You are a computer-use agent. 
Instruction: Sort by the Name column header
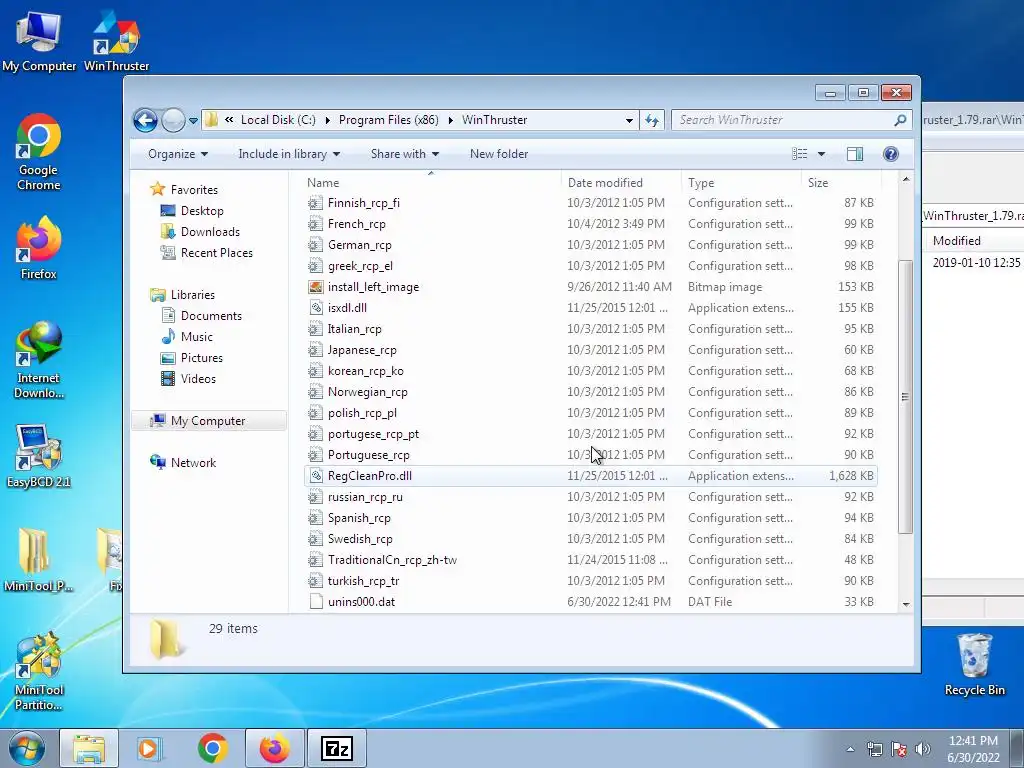[431, 183]
